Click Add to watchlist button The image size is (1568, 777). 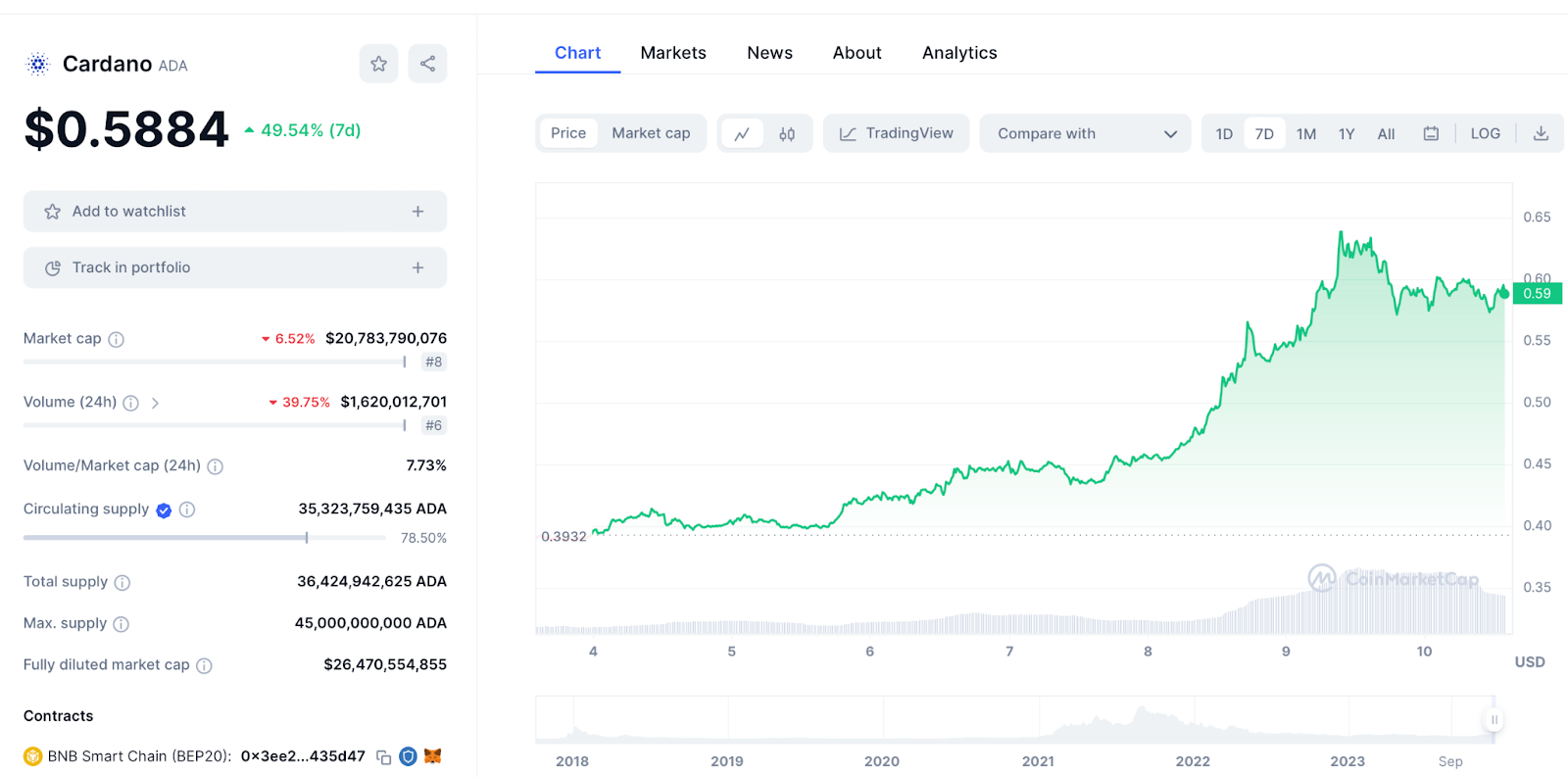[x=235, y=212]
